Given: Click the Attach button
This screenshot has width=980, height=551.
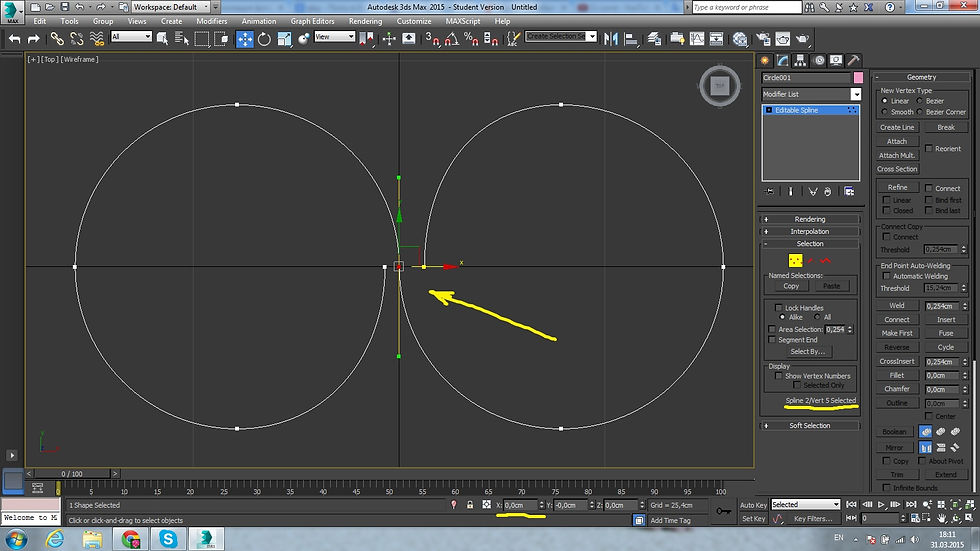Looking at the screenshot, I should 897,141.
